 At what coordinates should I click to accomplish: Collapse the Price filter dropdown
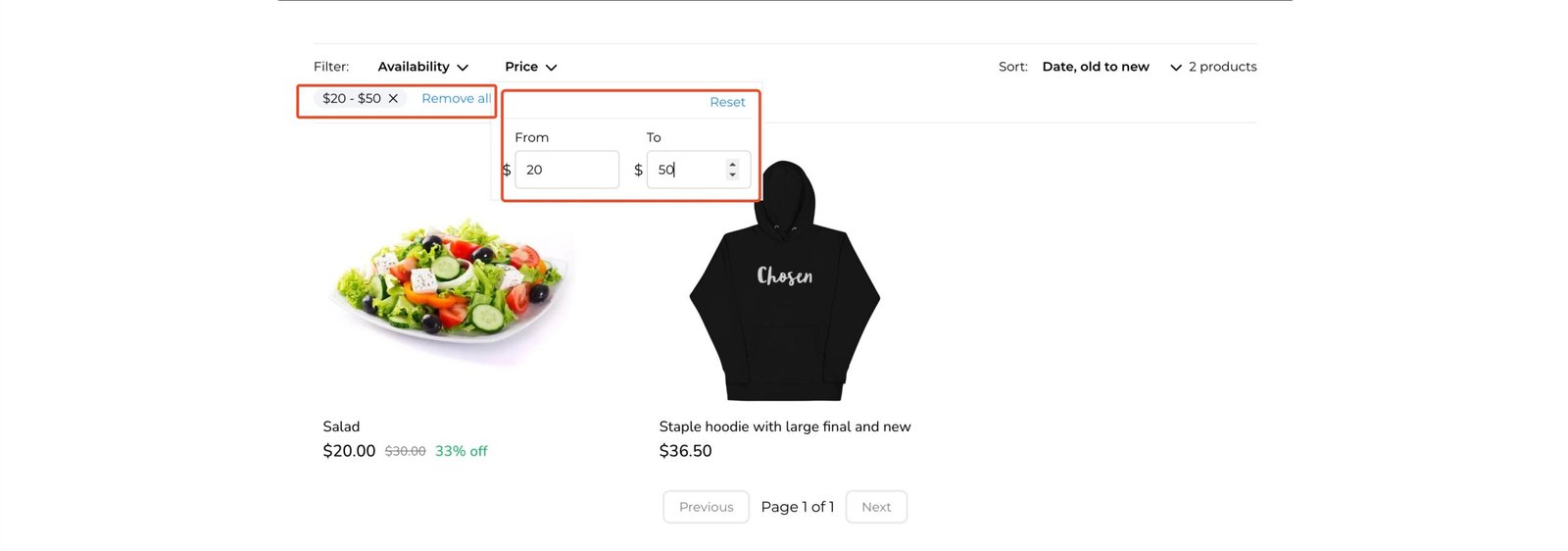point(530,67)
